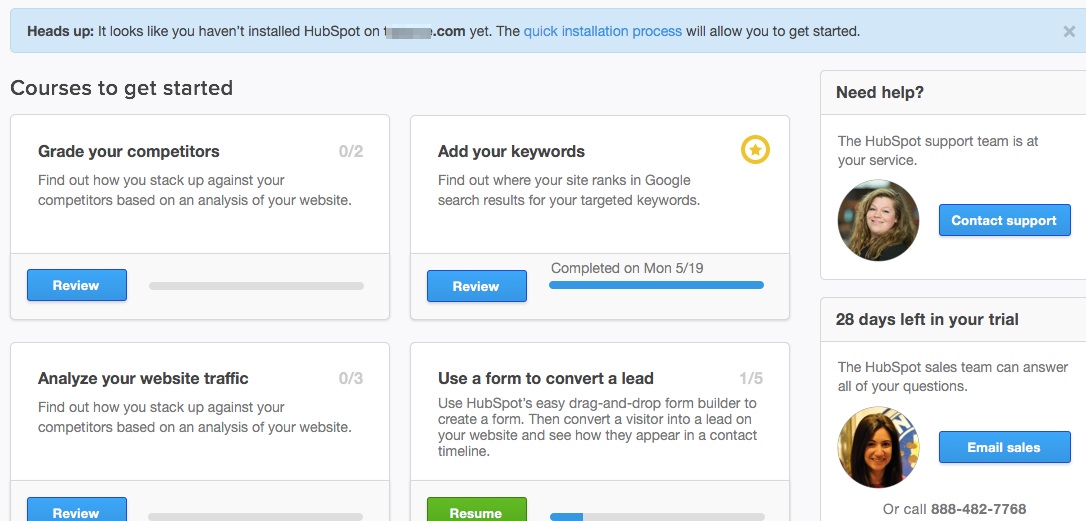Resume the Use a form to convert a lead course
The image size is (1086, 521).
pos(477,511)
